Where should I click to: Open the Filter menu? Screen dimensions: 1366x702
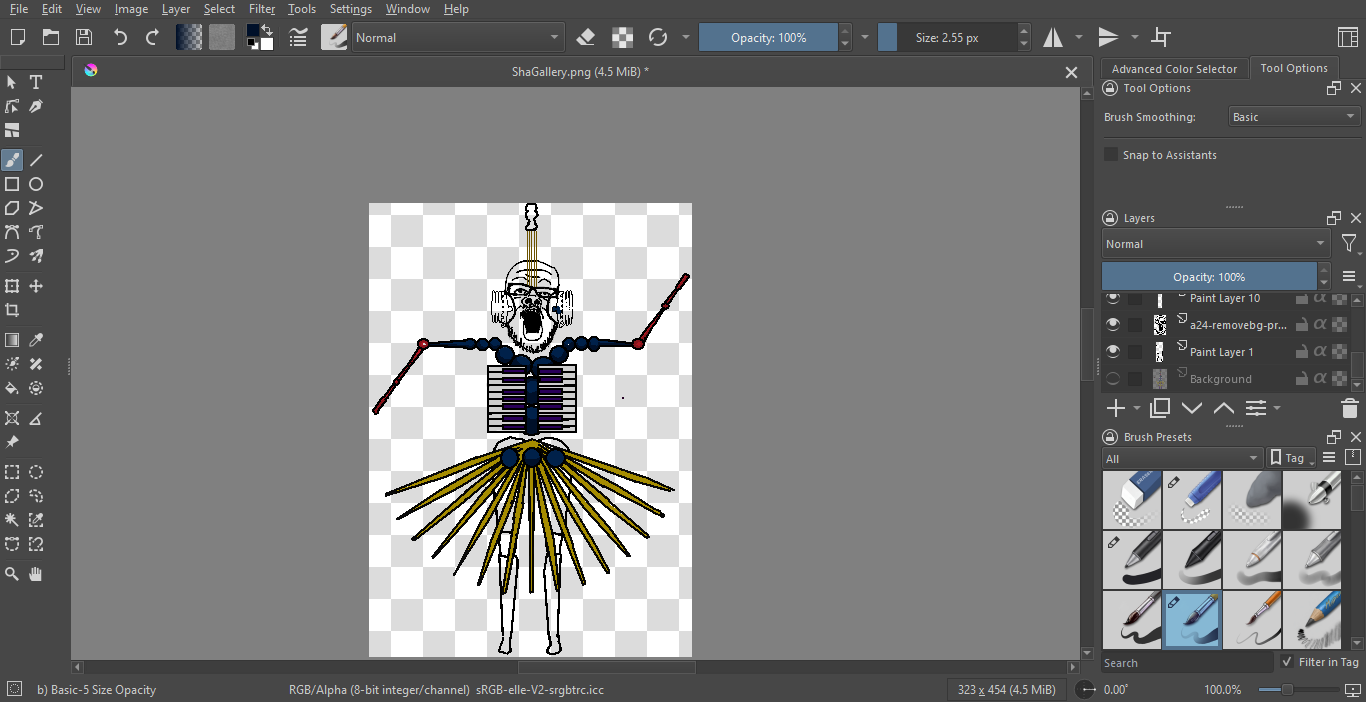pyautogui.click(x=262, y=9)
